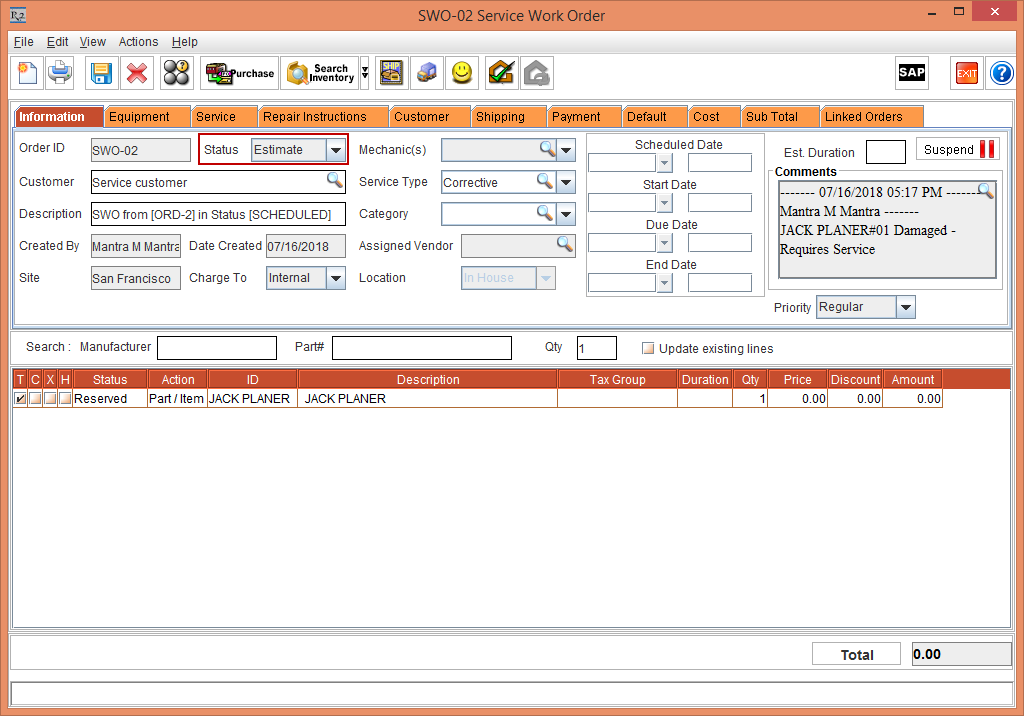This screenshot has width=1024, height=716.
Task: Save the work order
Action: tap(100, 72)
